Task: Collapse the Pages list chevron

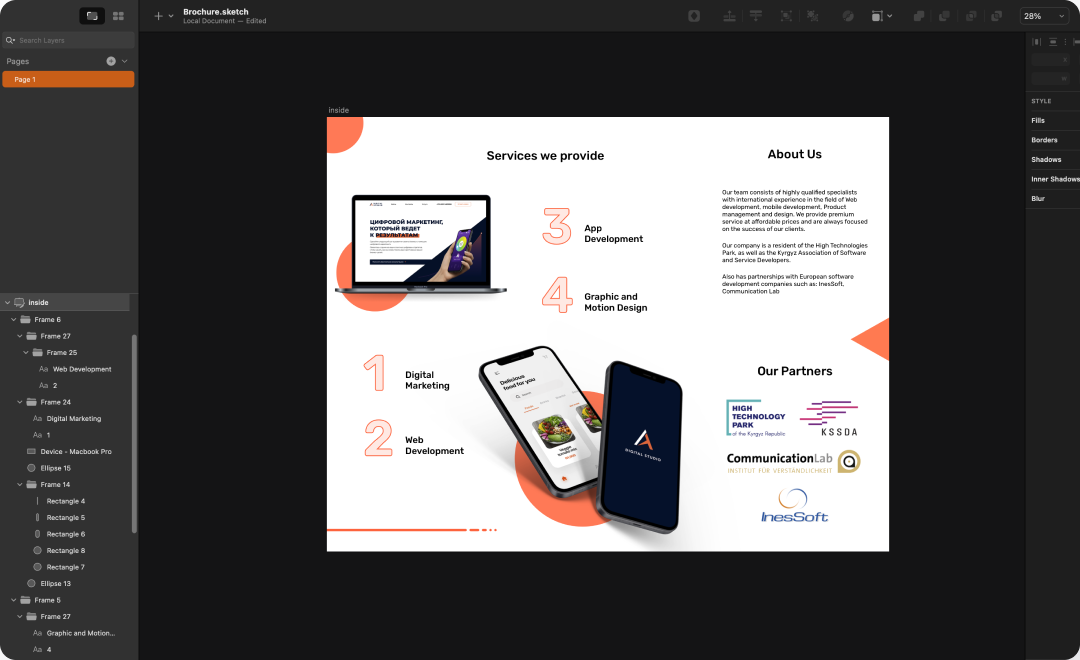Action: point(125,61)
